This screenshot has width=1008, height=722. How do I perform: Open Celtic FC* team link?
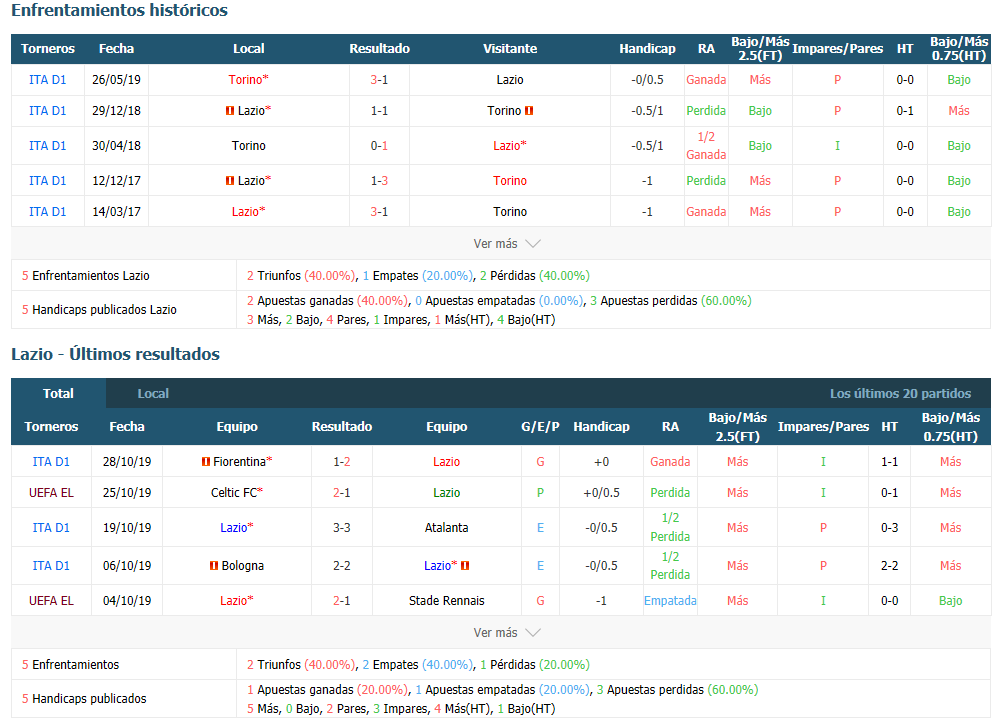[237, 492]
